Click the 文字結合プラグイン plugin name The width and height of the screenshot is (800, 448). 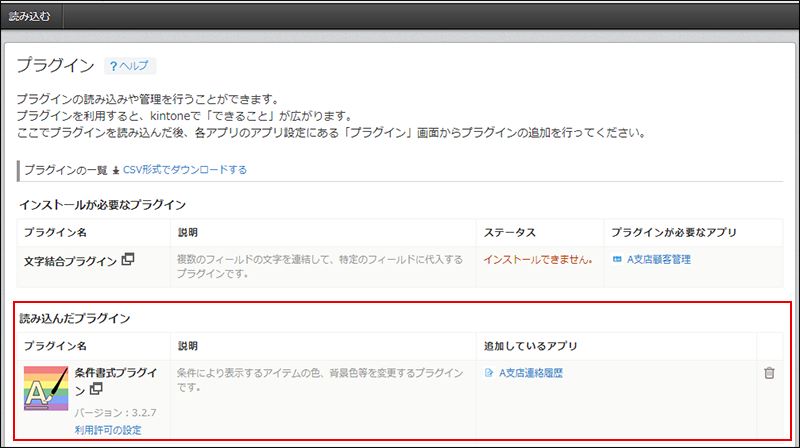(70, 261)
